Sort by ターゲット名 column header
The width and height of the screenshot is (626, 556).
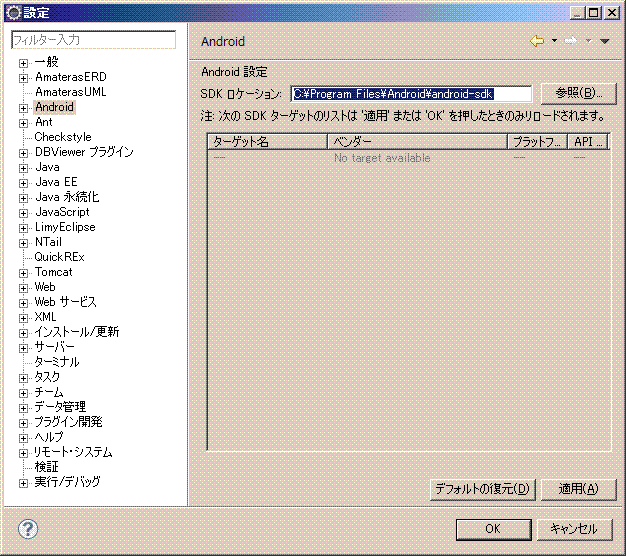[x=267, y=142]
